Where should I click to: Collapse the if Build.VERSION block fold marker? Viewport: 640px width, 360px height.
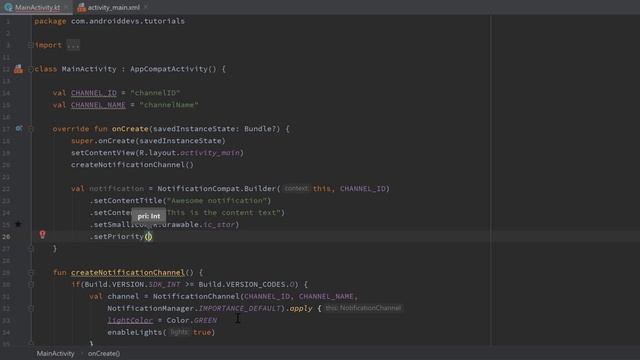click(x=30, y=284)
